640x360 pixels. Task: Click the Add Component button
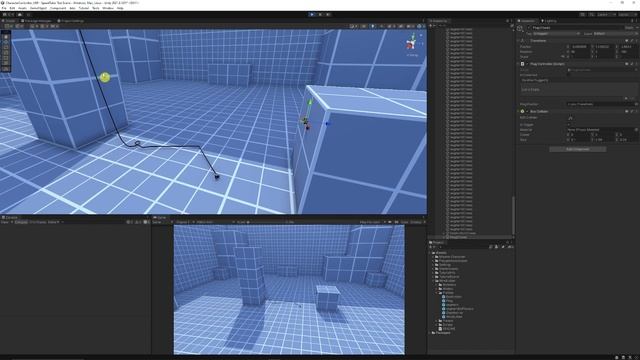coord(578,149)
